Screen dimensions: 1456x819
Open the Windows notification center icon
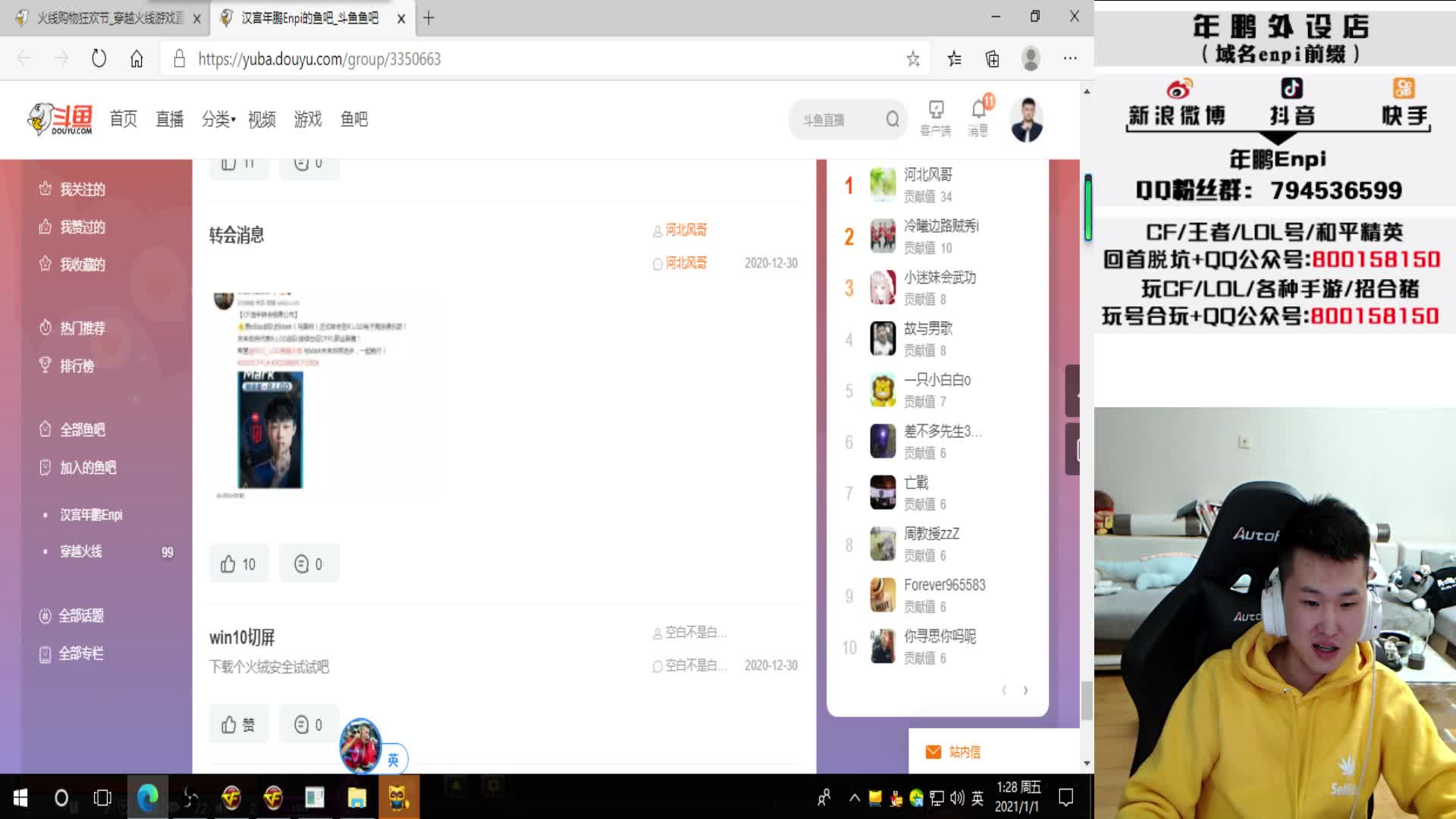pyautogui.click(x=1065, y=797)
